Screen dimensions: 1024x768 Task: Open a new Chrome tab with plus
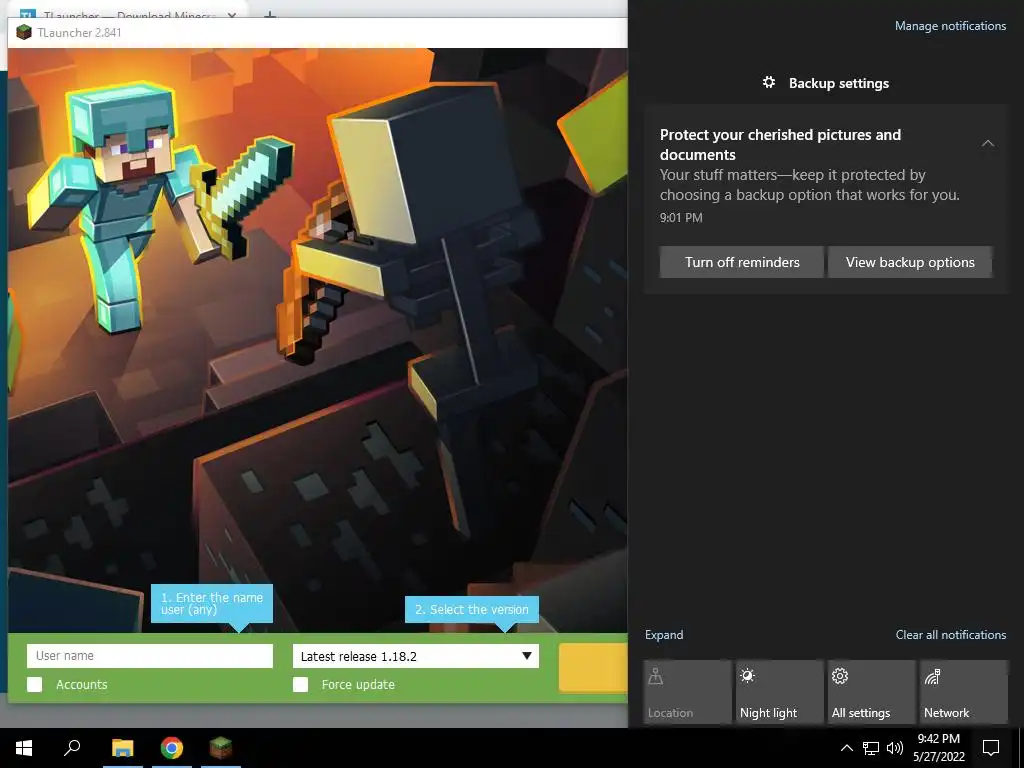coord(270,14)
